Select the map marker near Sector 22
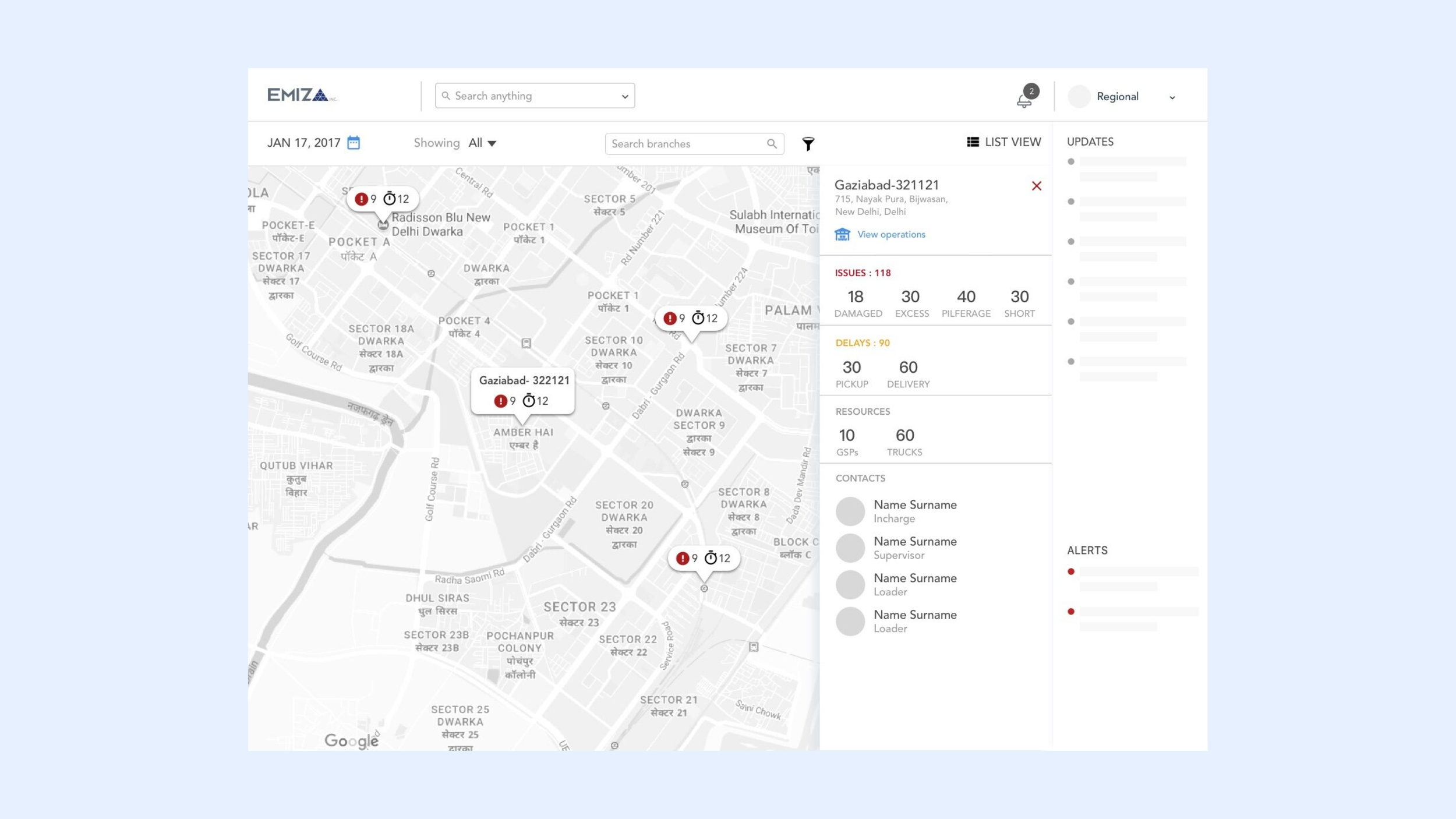This screenshot has height=819, width=1456. pyautogui.click(x=704, y=559)
